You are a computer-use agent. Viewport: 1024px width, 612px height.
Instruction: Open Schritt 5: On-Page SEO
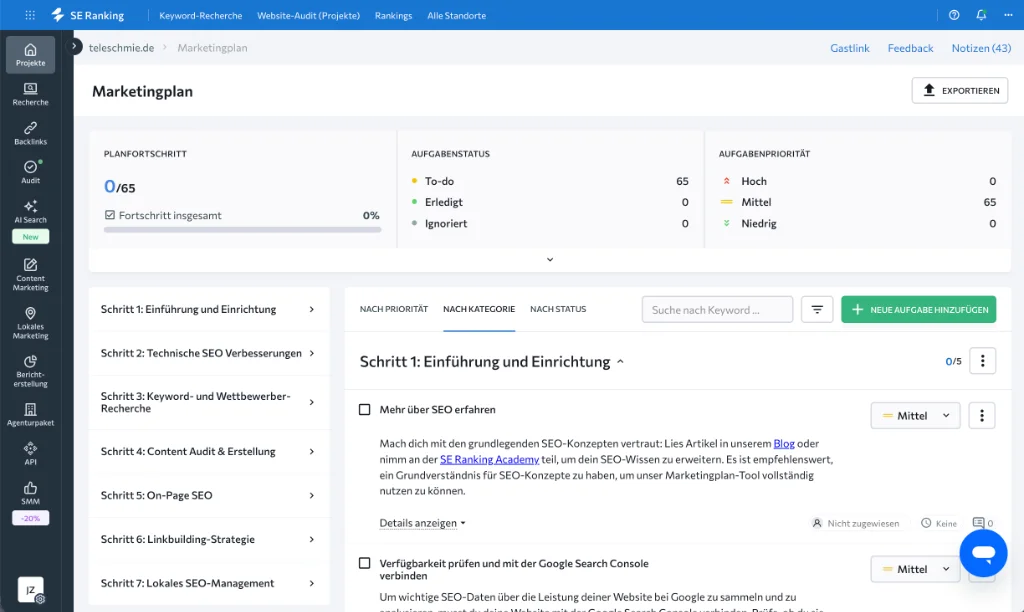click(x=208, y=495)
